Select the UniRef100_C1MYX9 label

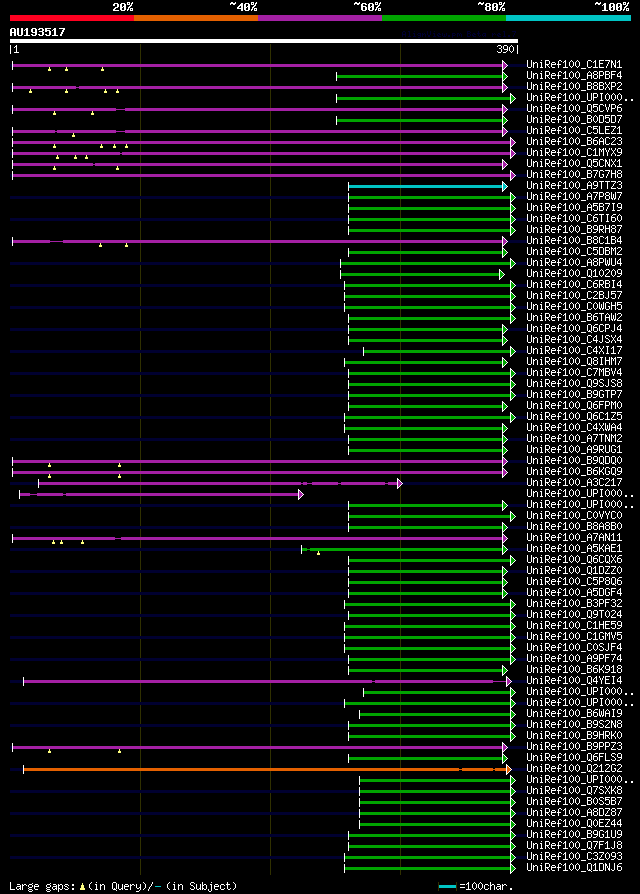click(574, 152)
